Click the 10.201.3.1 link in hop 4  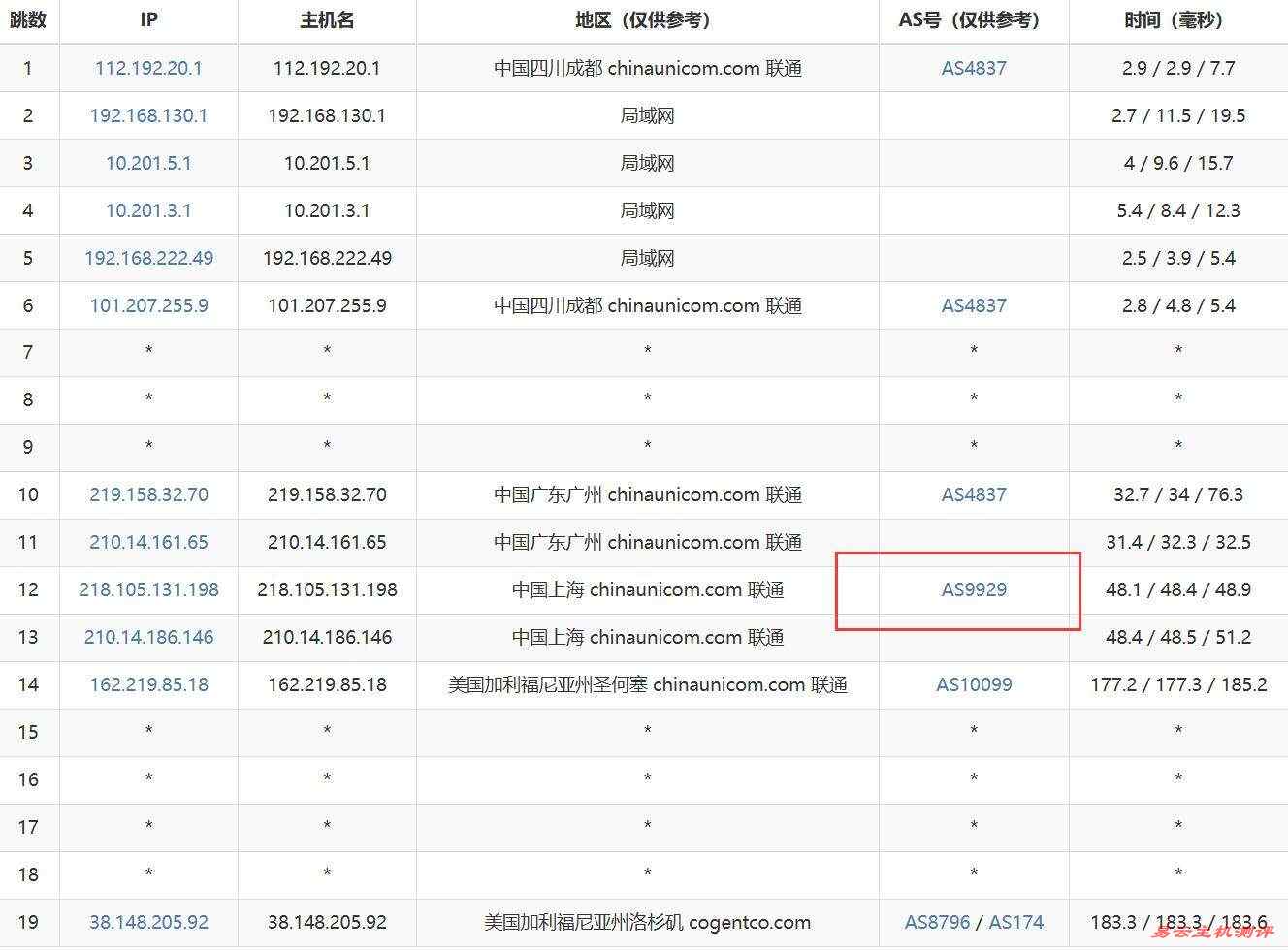(x=148, y=210)
